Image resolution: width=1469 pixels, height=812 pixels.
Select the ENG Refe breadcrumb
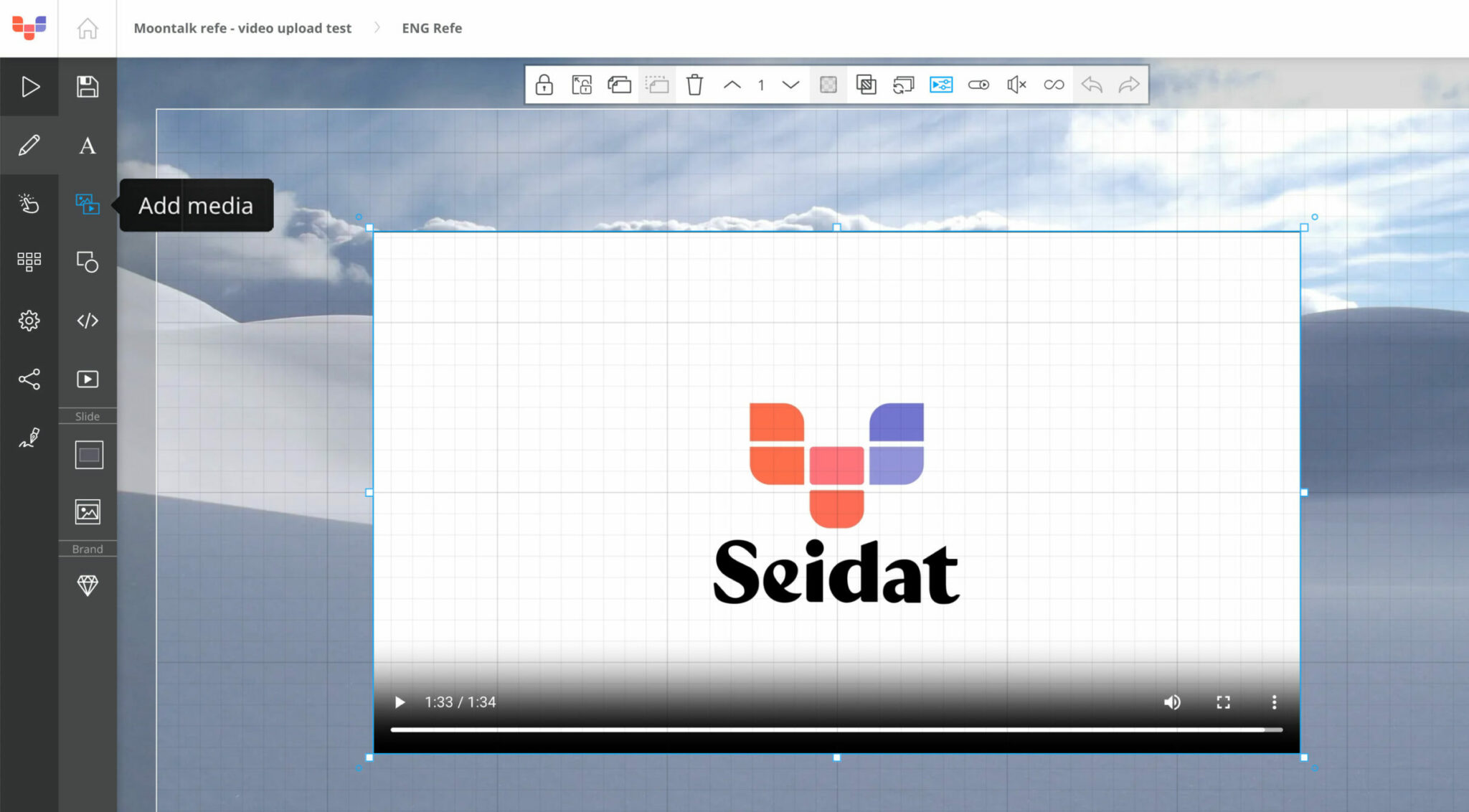click(x=431, y=28)
